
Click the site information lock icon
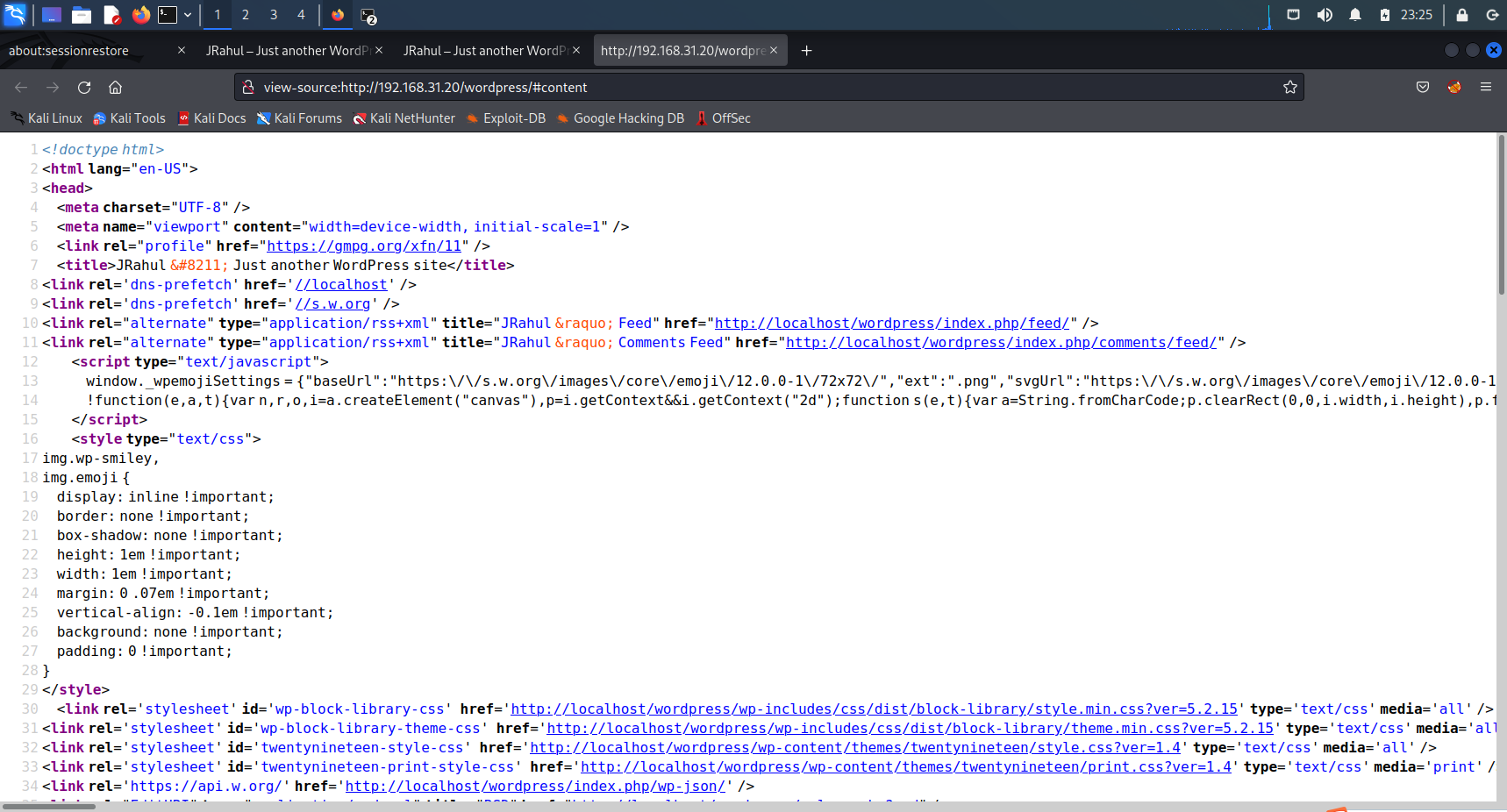[248, 87]
